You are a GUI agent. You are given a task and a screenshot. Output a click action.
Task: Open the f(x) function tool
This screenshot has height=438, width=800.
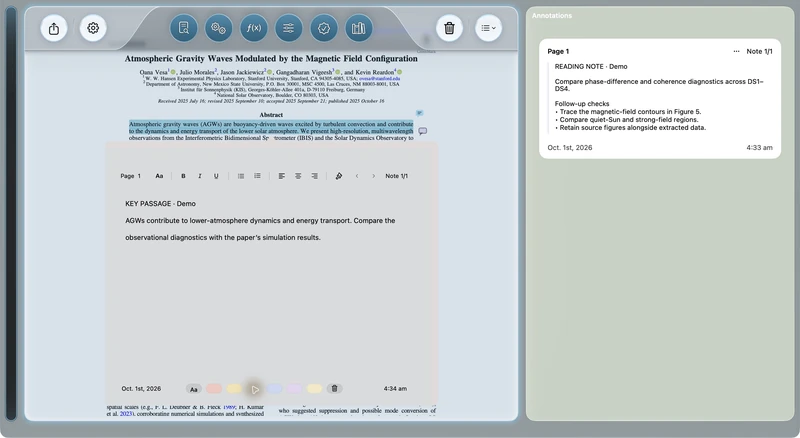click(254, 28)
